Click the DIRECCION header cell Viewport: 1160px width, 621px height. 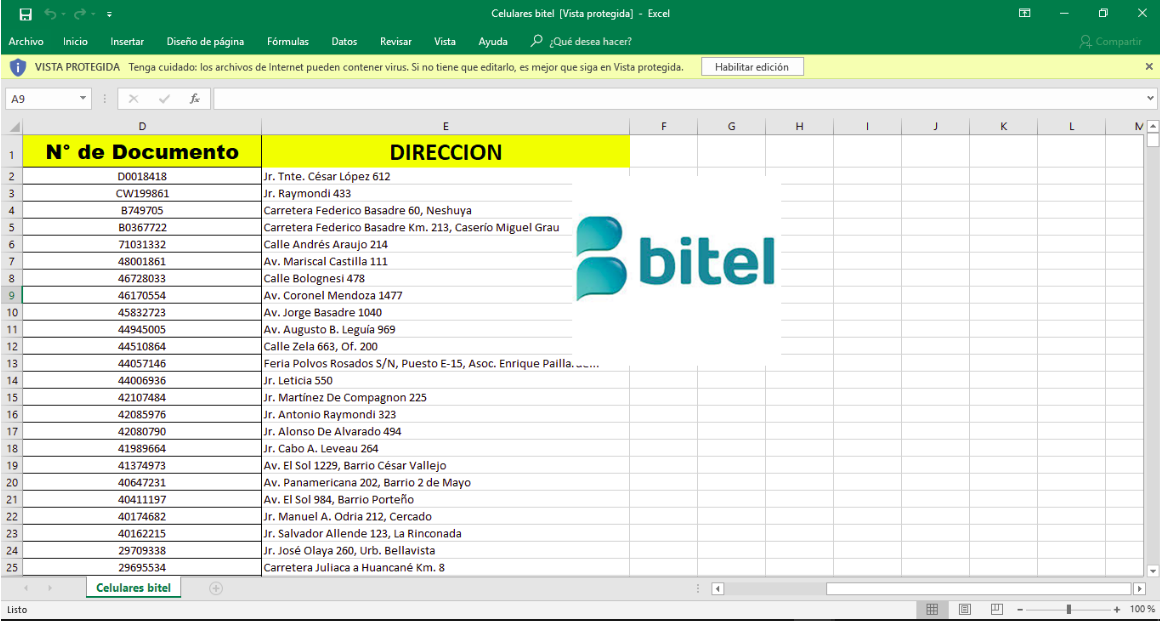pos(445,152)
